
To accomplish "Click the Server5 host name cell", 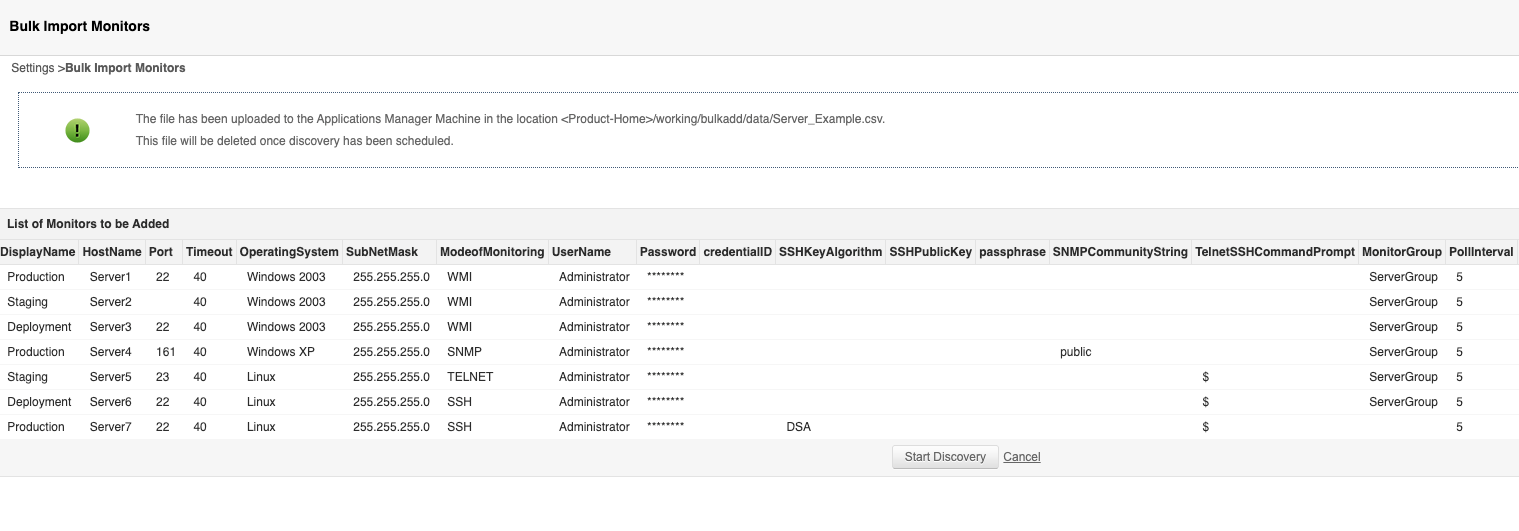I will pyautogui.click(x=111, y=377).
